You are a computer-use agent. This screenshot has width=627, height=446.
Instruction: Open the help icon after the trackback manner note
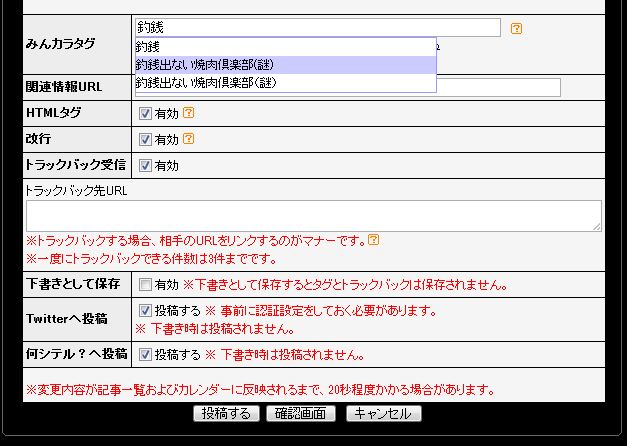[373, 240]
